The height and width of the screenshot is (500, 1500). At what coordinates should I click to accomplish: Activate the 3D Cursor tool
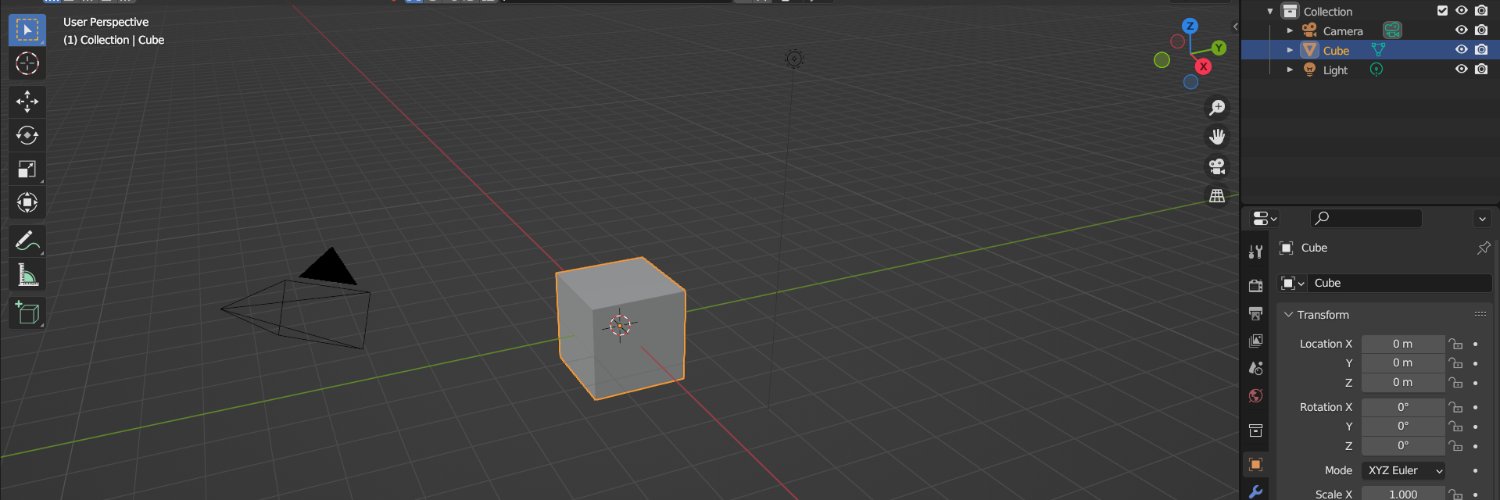(x=27, y=64)
